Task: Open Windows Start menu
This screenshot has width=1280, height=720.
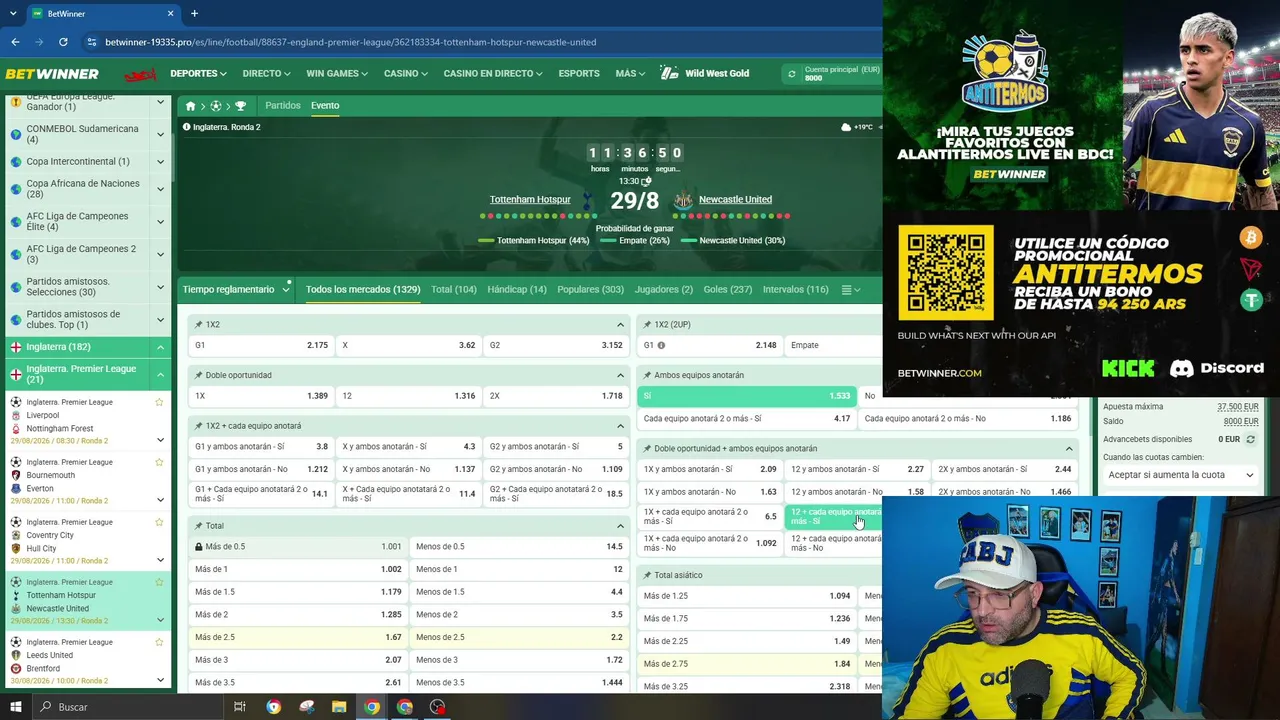Action: [x=15, y=707]
